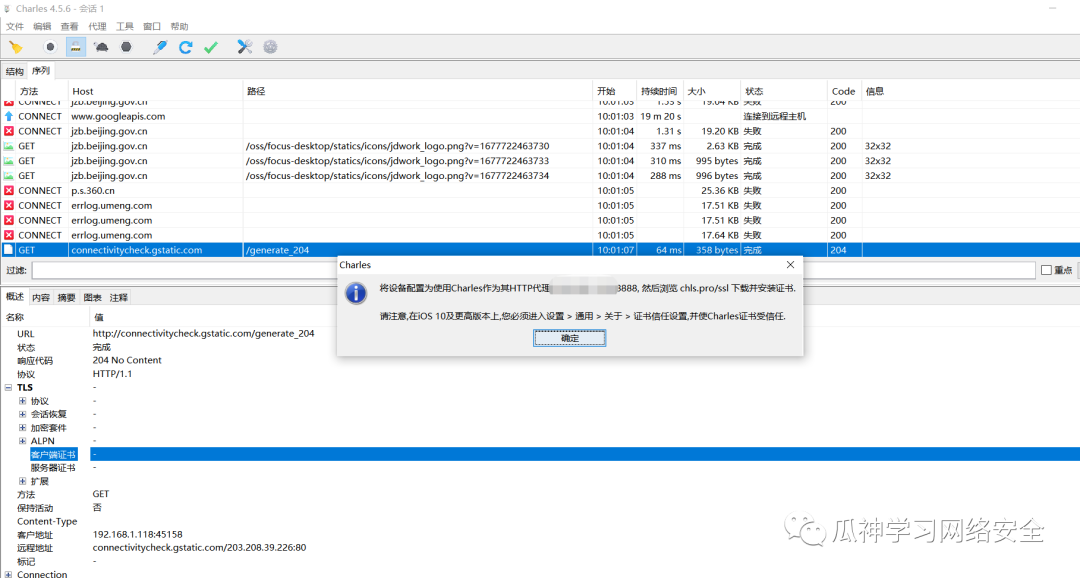This screenshot has width=1080, height=578.
Task: Open the 内容 tab
Action: pos(41,298)
